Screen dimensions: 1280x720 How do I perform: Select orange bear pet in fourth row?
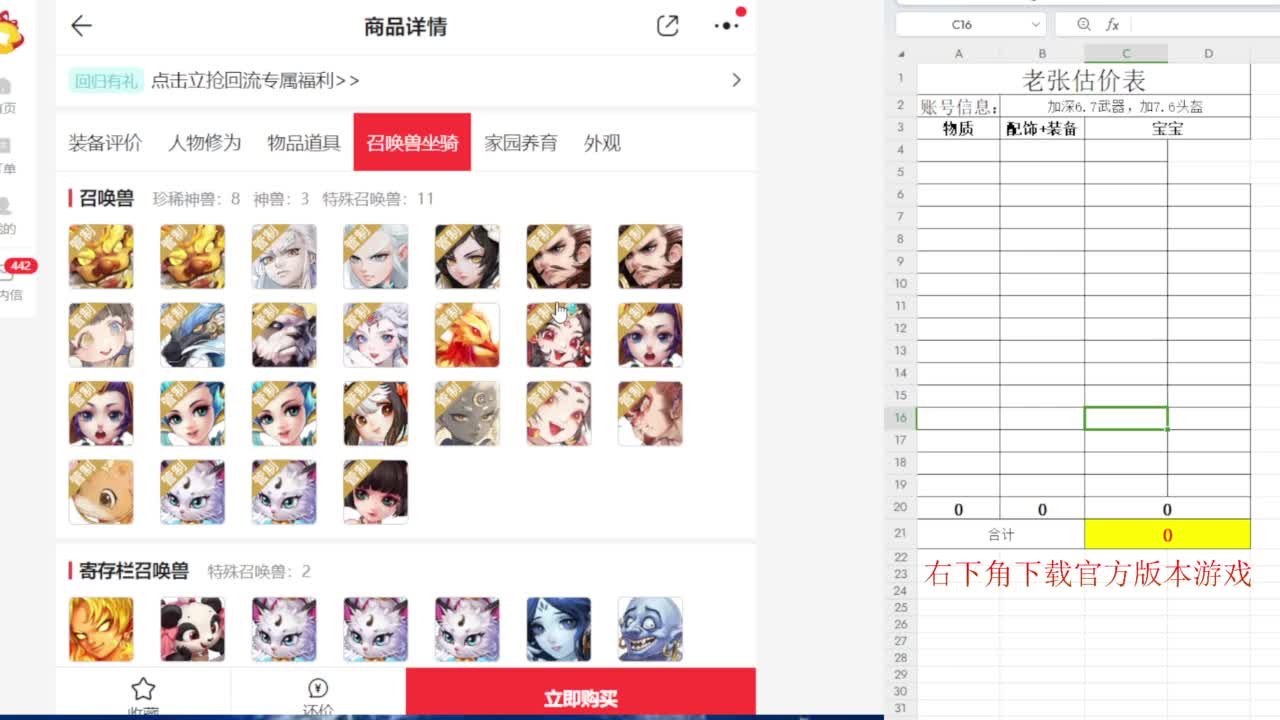pos(101,492)
